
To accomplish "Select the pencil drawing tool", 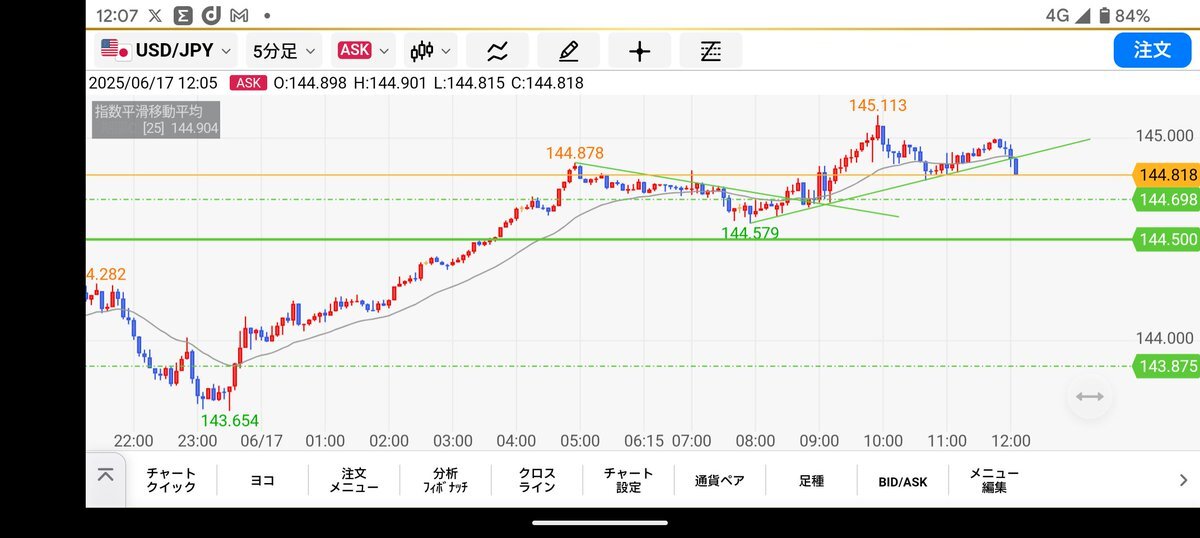I will click(x=568, y=50).
